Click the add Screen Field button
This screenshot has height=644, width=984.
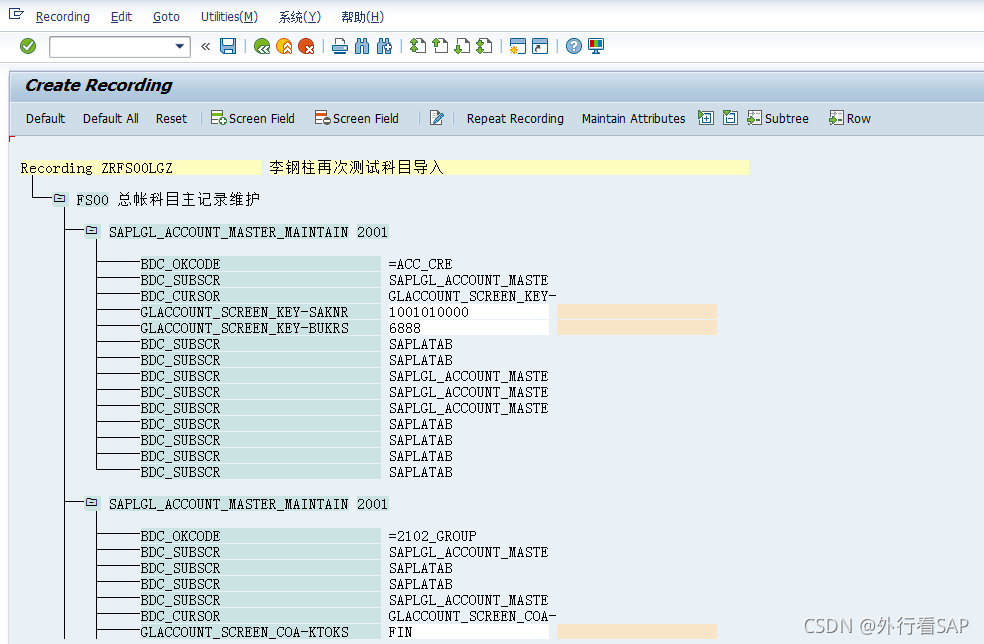[x=252, y=118]
